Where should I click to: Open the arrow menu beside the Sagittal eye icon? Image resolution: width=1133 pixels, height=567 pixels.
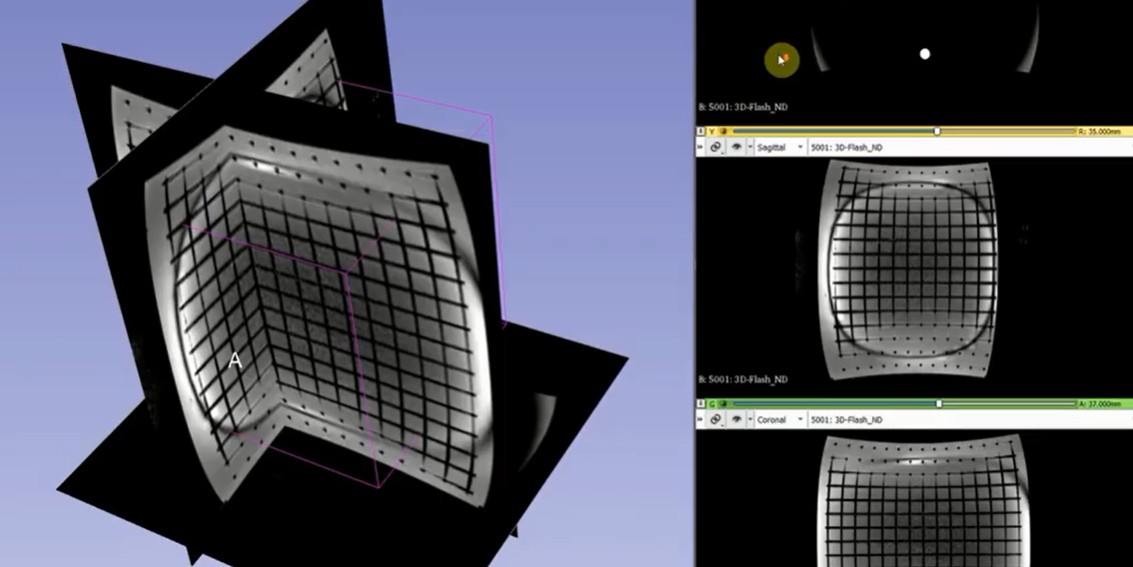748,147
